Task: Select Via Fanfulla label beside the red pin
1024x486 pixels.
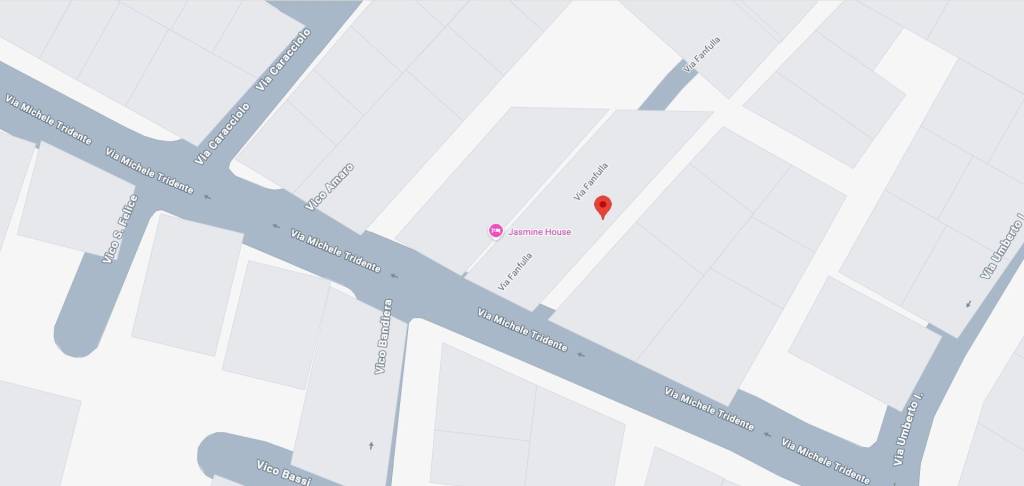Action: [x=591, y=181]
